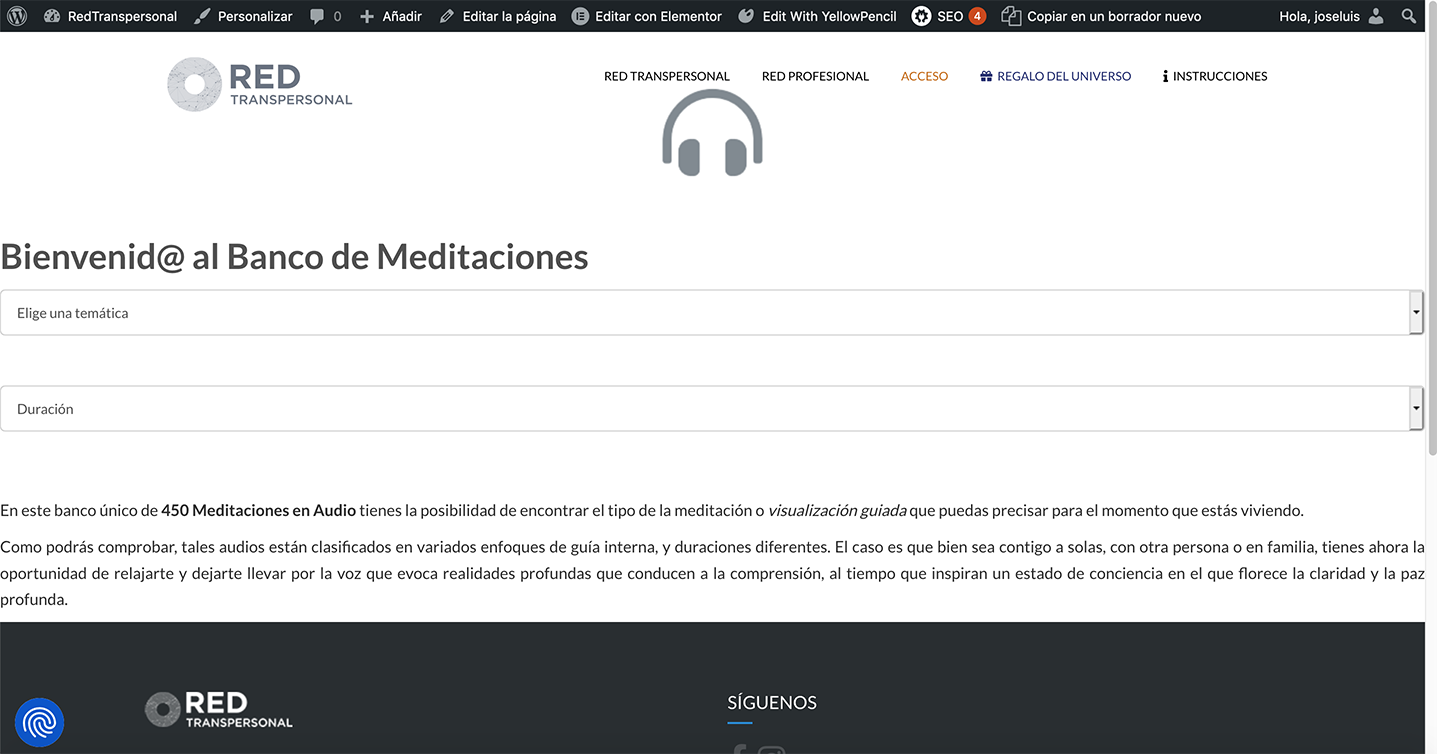This screenshot has width=1437, height=754.
Task: Open the comments bubble icon
Action: (x=317, y=16)
